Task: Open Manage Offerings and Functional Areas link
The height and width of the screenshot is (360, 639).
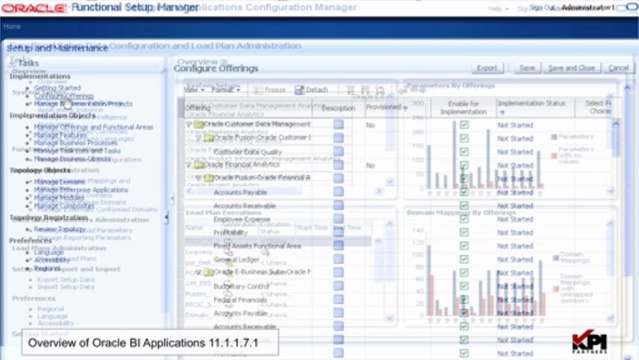Action: 93,127
